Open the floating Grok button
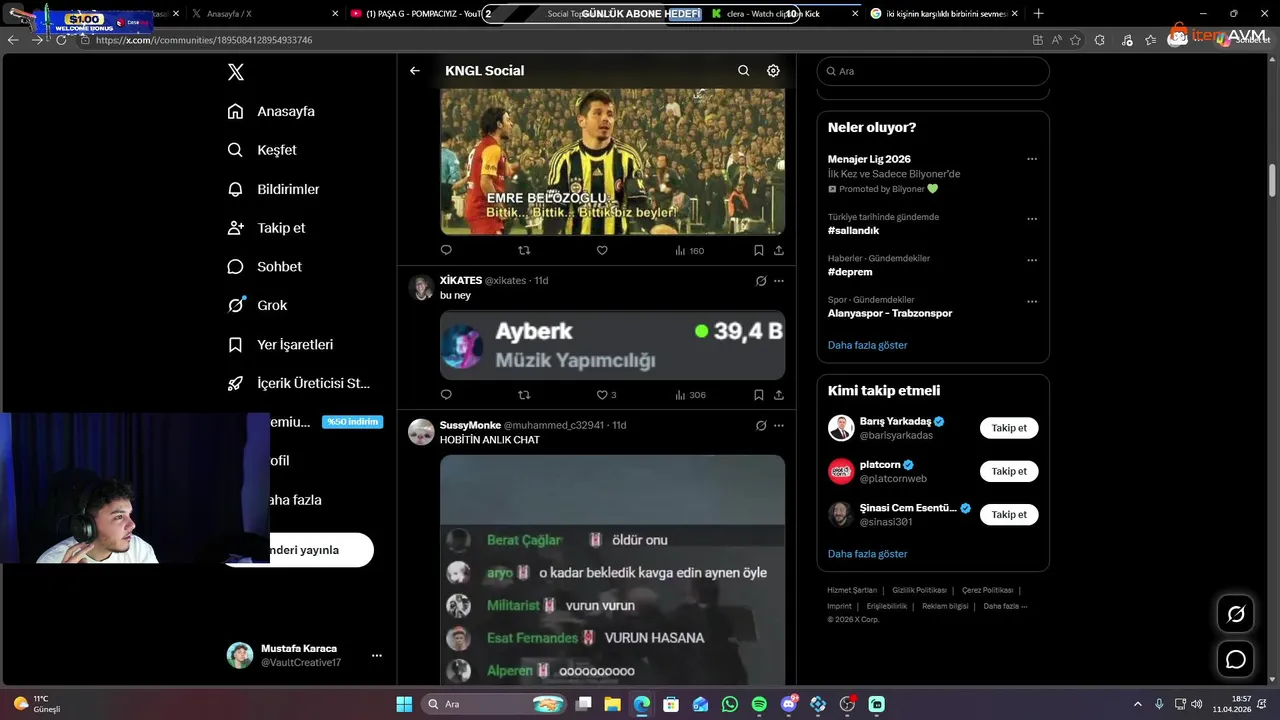The image size is (1280, 720). pos(1236,614)
